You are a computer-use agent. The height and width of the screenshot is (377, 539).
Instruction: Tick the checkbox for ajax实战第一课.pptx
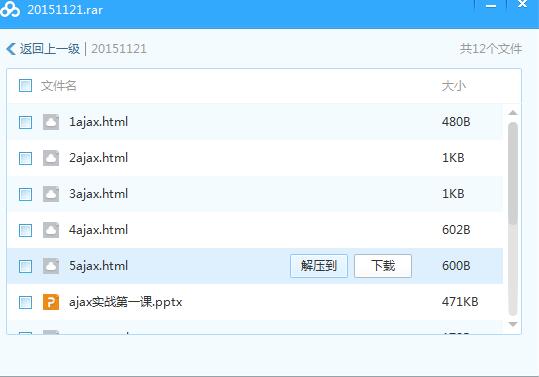tap(25, 302)
